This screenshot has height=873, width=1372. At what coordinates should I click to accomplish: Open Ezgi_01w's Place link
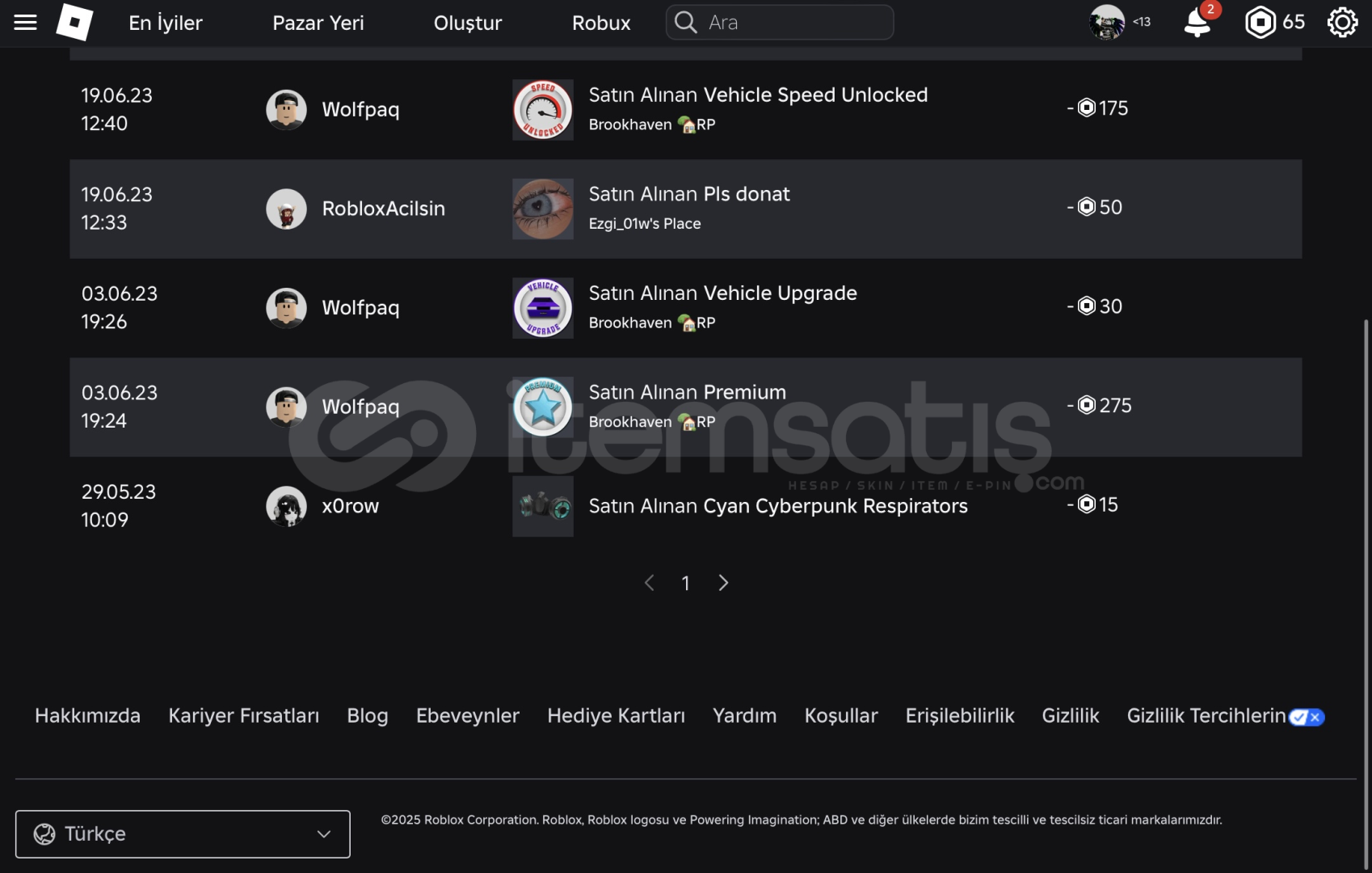[x=645, y=224]
